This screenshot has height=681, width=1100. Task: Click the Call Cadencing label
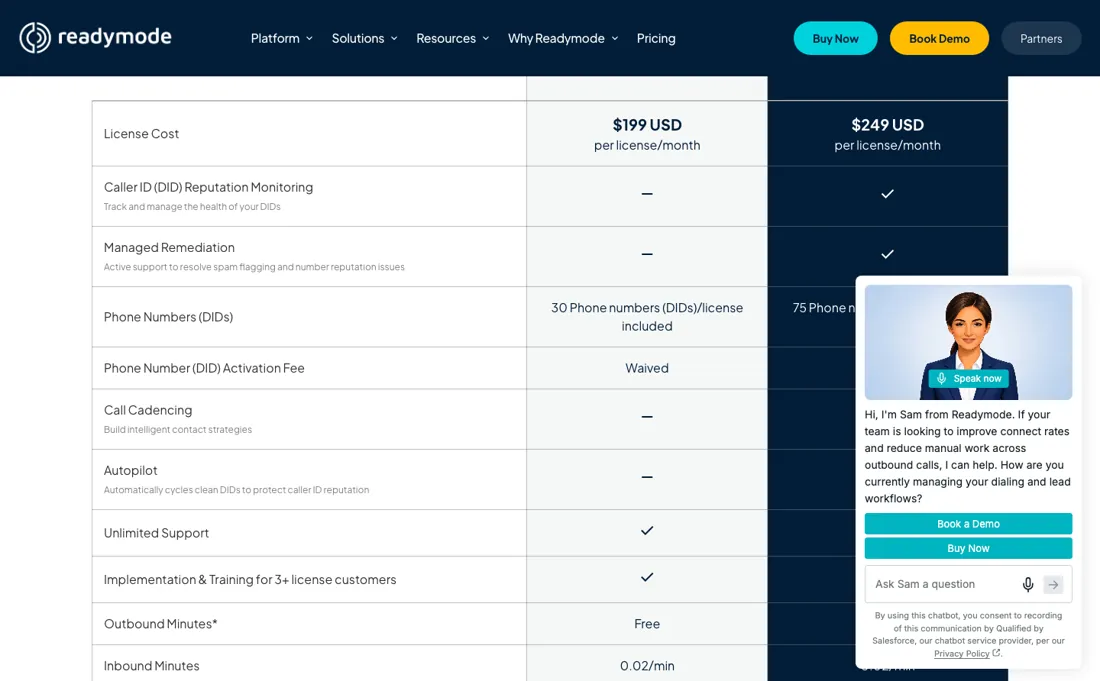(148, 410)
